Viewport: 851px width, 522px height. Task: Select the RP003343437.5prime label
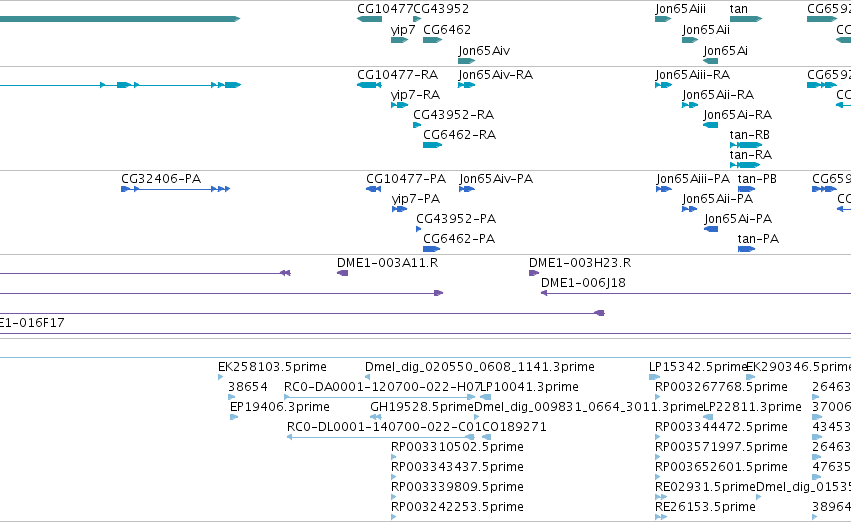[457, 468]
